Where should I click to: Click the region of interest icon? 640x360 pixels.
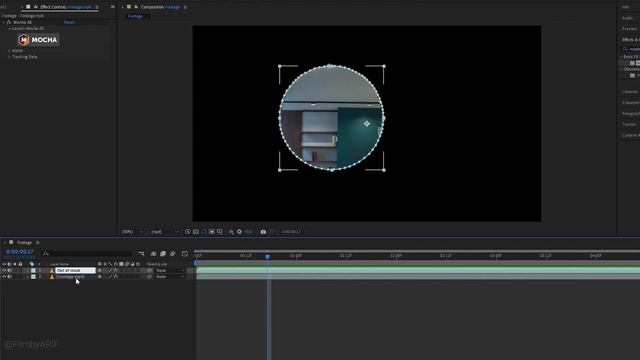pos(212,231)
